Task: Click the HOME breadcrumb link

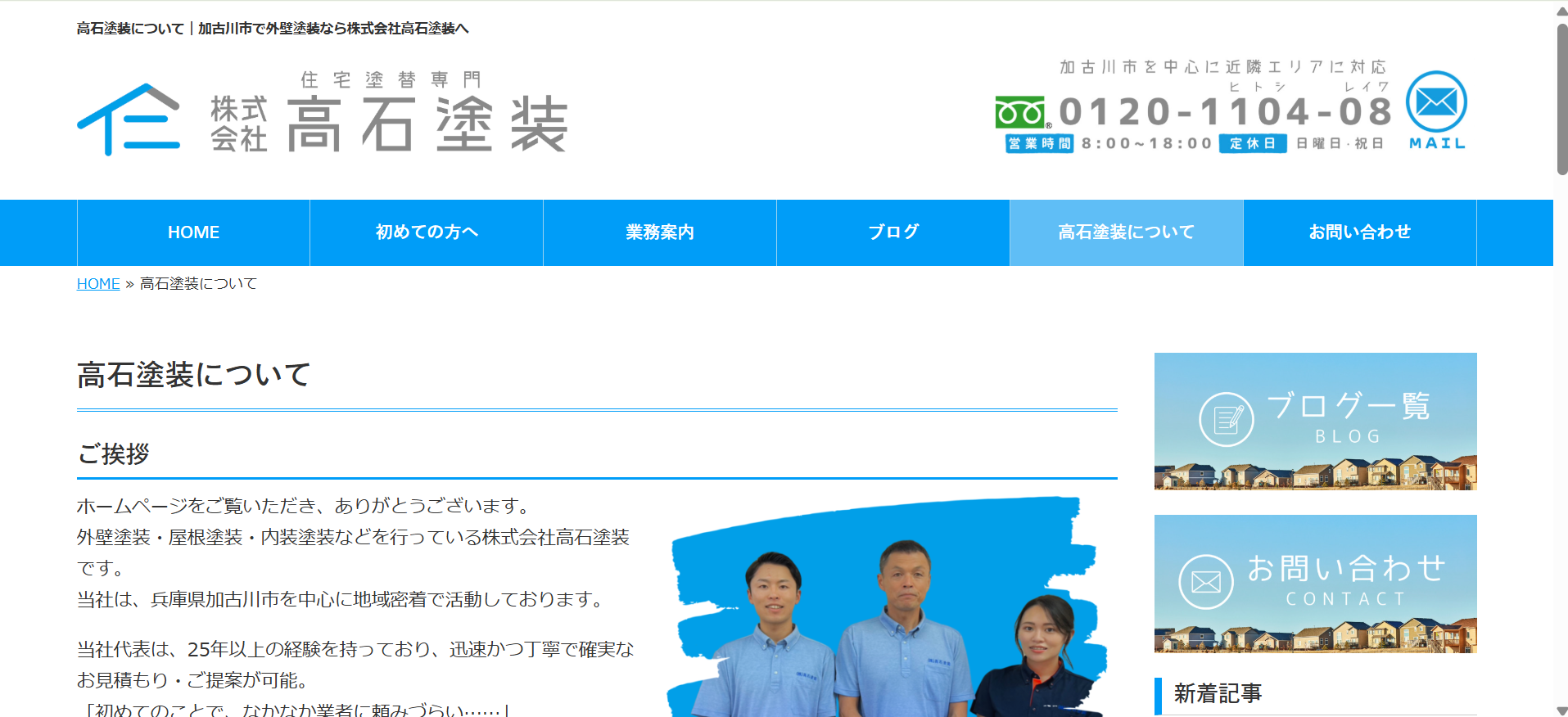Action: click(x=98, y=284)
